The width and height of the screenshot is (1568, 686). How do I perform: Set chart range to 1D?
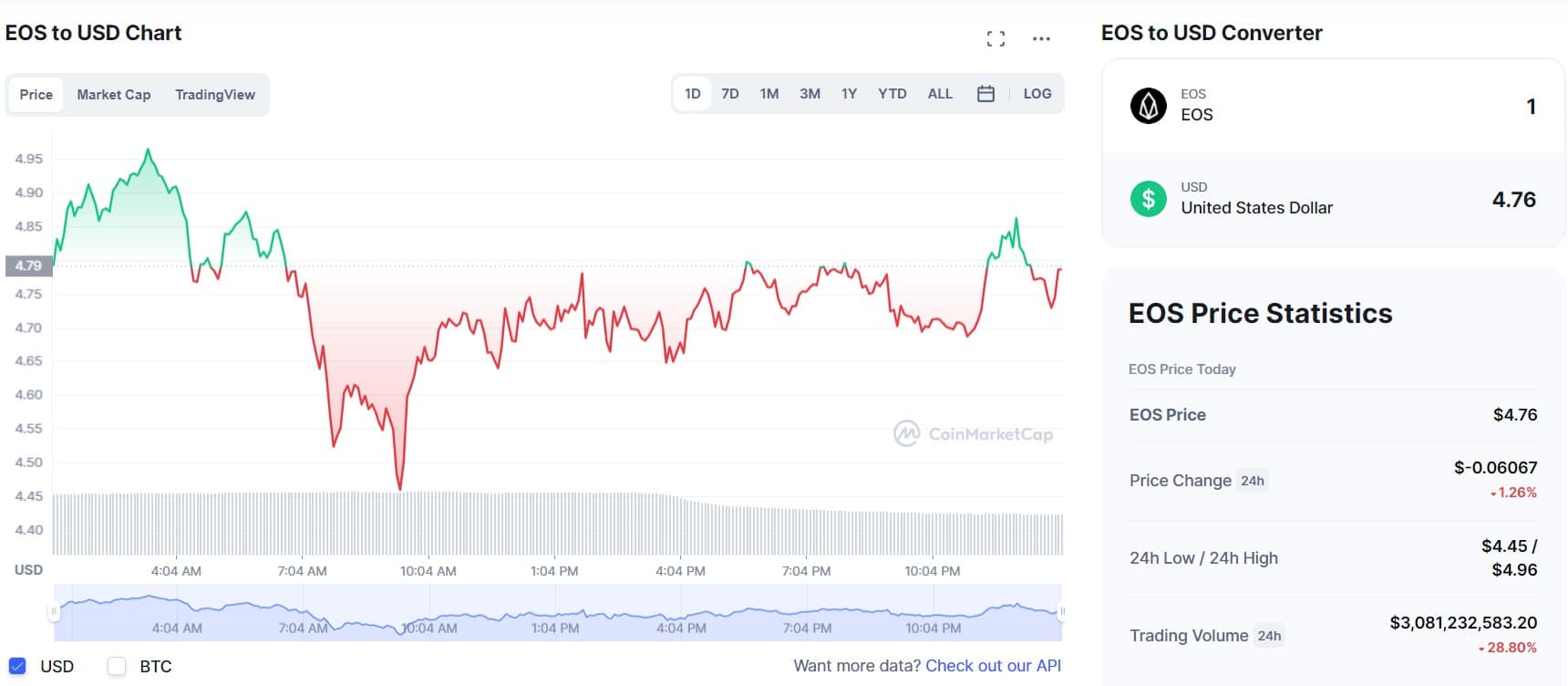(x=693, y=93)
